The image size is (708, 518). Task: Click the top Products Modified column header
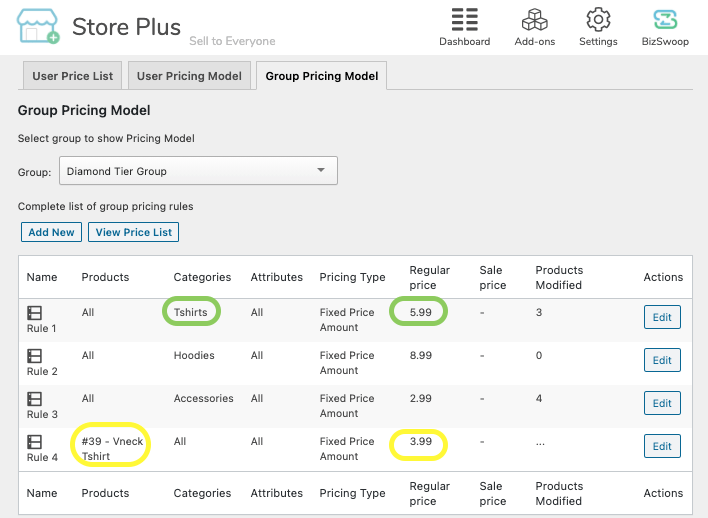[559, 277]
